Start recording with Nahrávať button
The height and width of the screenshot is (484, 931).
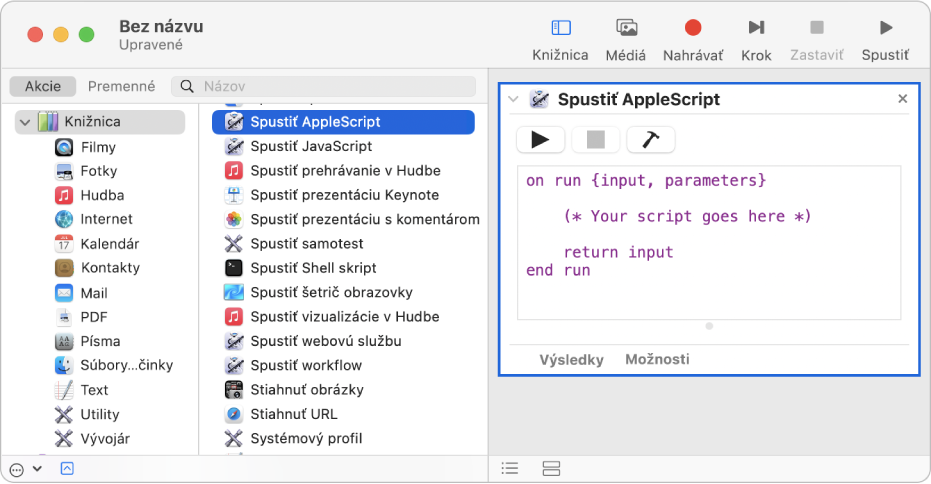[x=693, y=29]
